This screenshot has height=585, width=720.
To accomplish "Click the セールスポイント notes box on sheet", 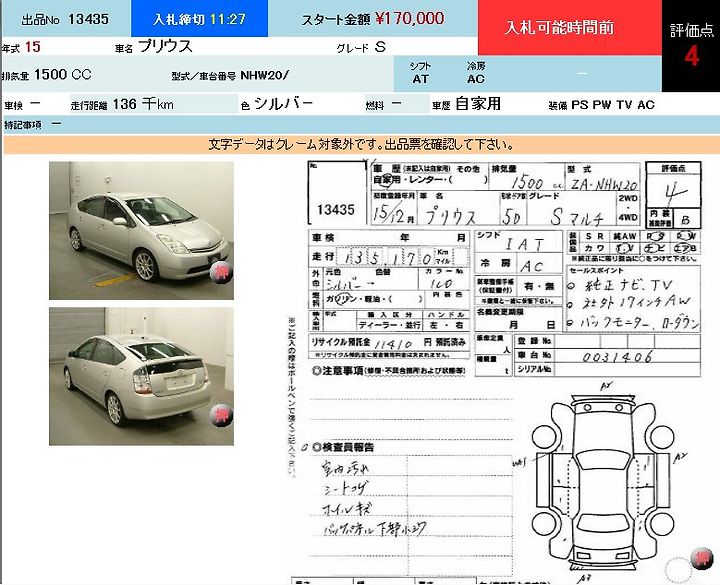I will pos(634,298).
